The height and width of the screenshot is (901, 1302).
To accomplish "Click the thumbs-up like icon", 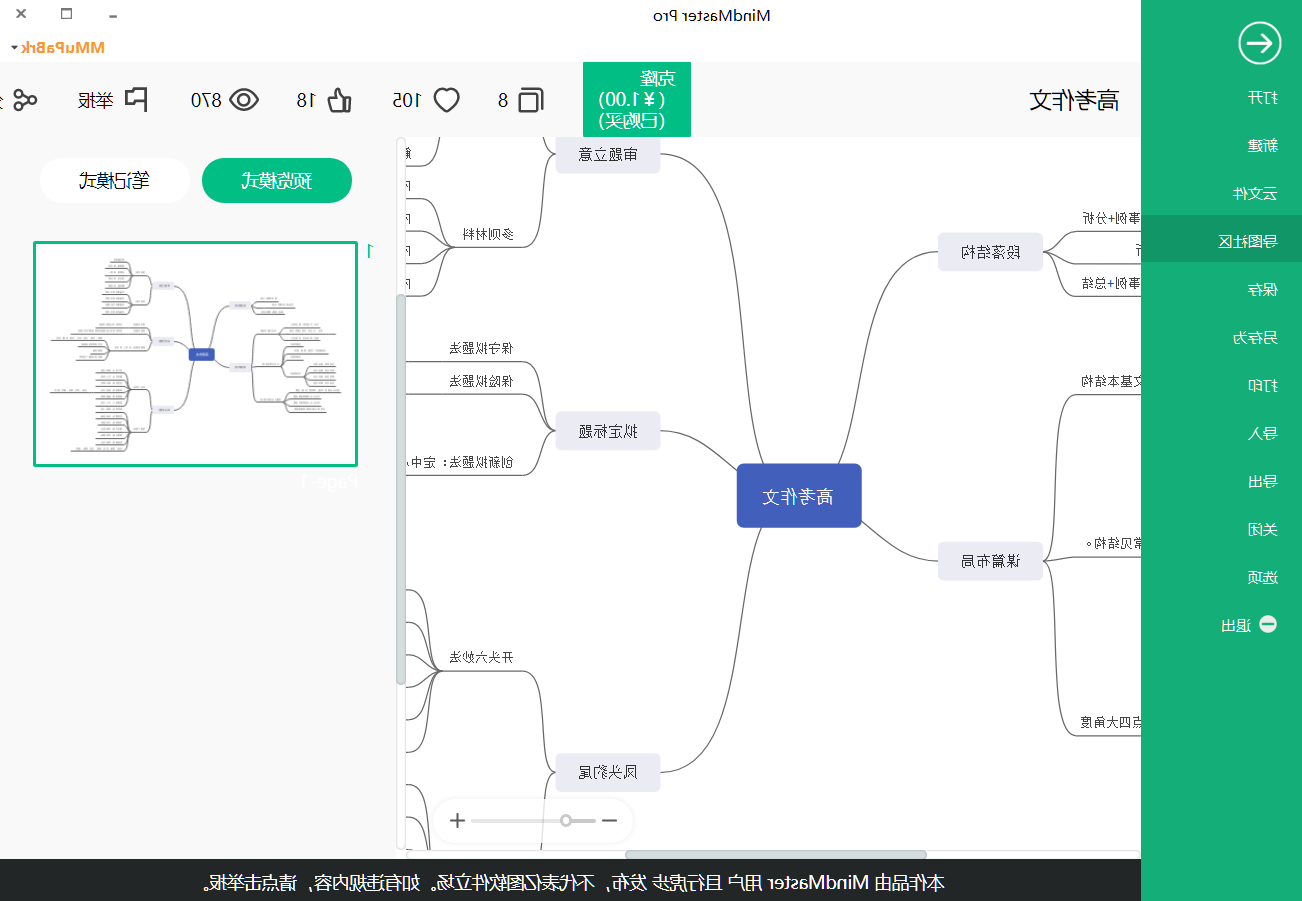I will (x=339, y=100).
